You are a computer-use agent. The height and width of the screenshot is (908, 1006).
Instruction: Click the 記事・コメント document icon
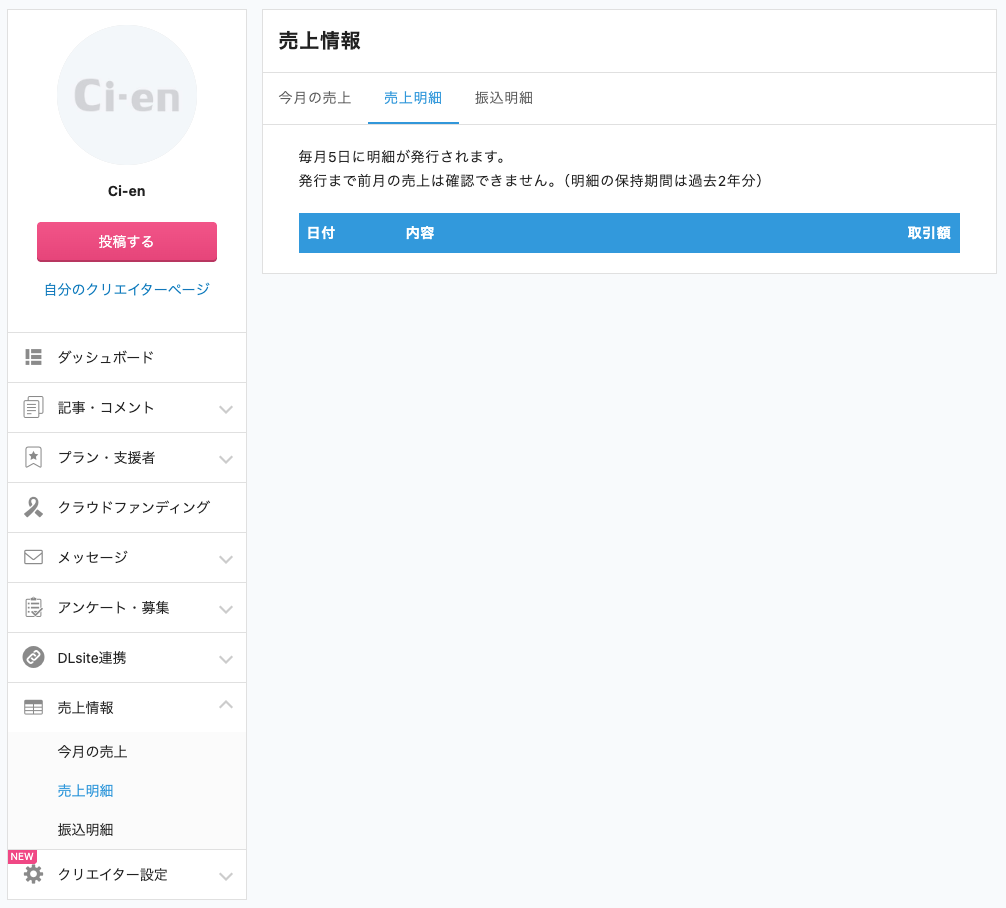(x=33, y=407)
